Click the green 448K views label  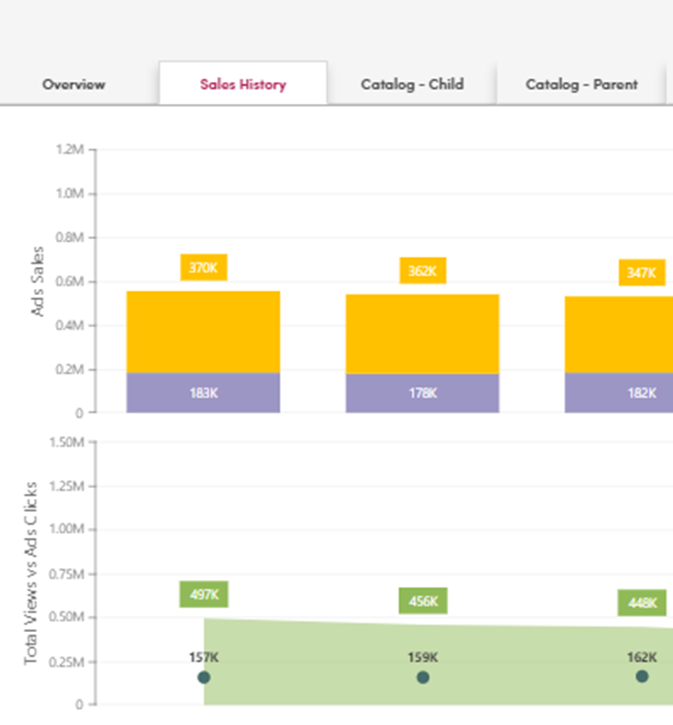click(641, 603)
